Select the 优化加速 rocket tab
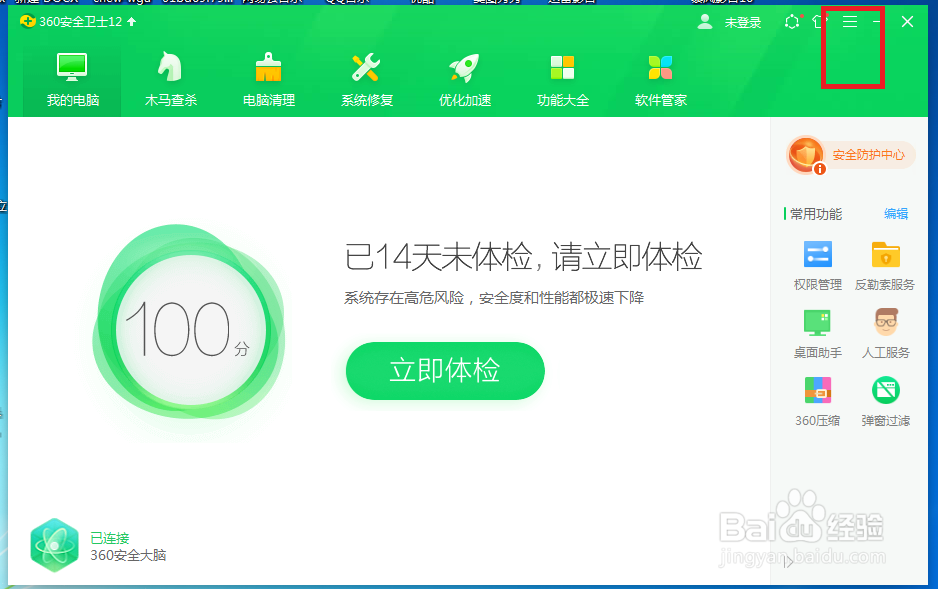Image resolution: width=938 pixels, height=589 pixels. [x=465, y=81]
